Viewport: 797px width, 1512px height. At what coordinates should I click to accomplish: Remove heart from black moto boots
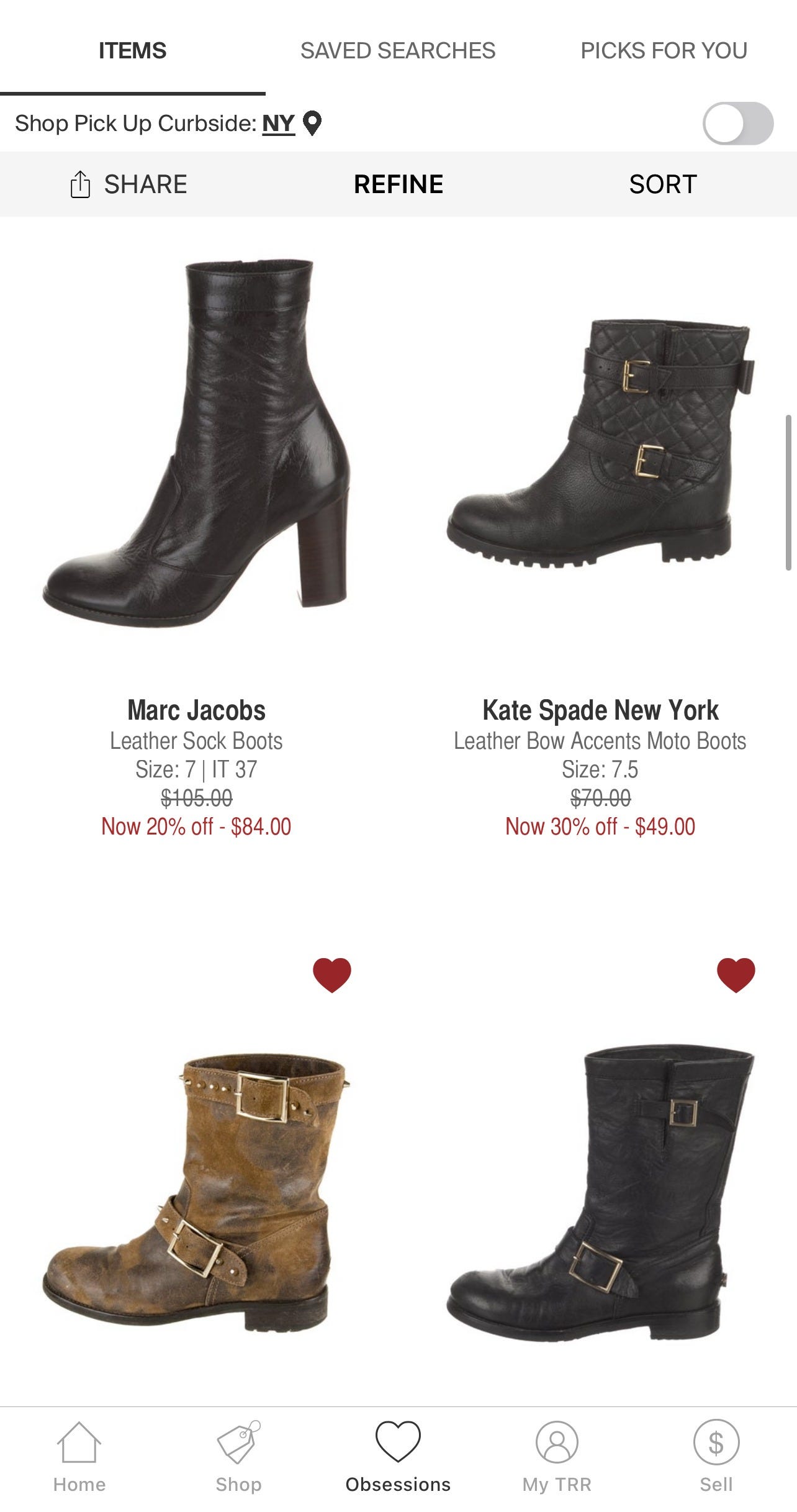[736, 975]
